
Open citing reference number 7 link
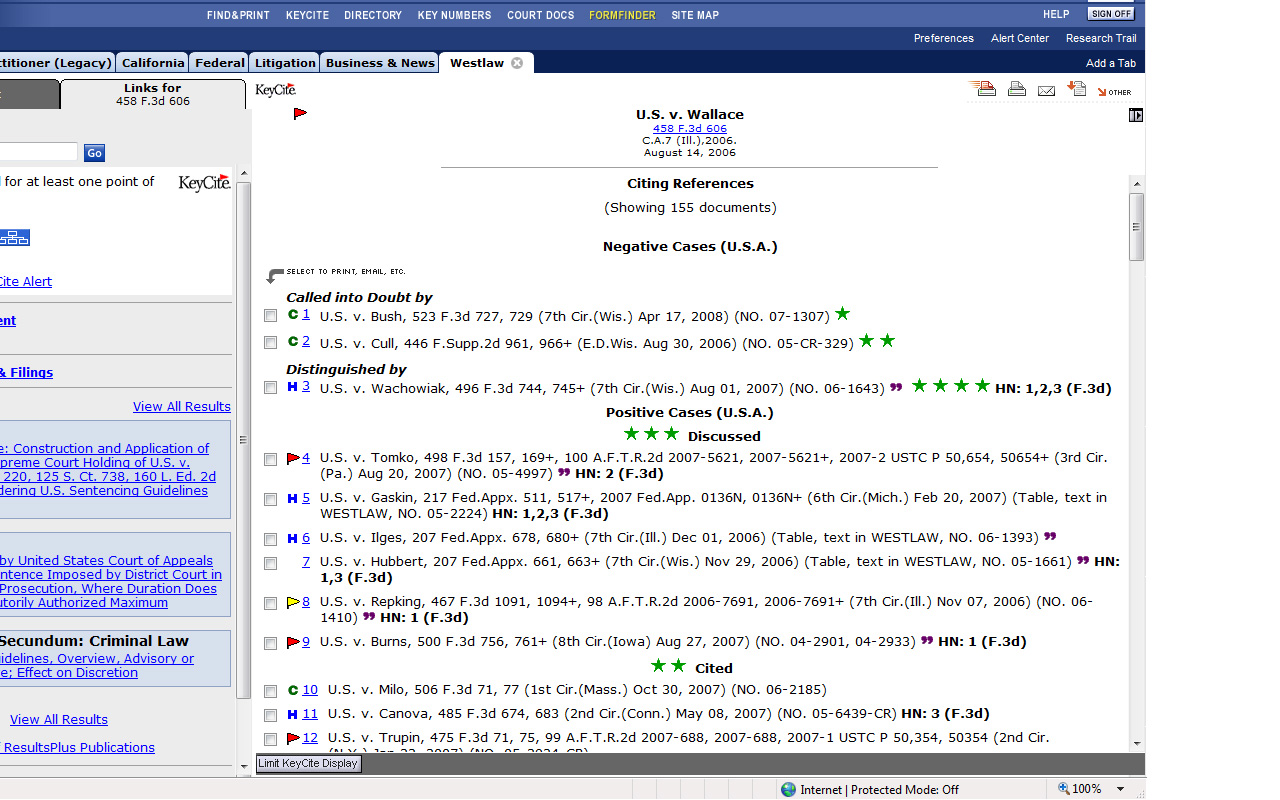pos(306,561)
